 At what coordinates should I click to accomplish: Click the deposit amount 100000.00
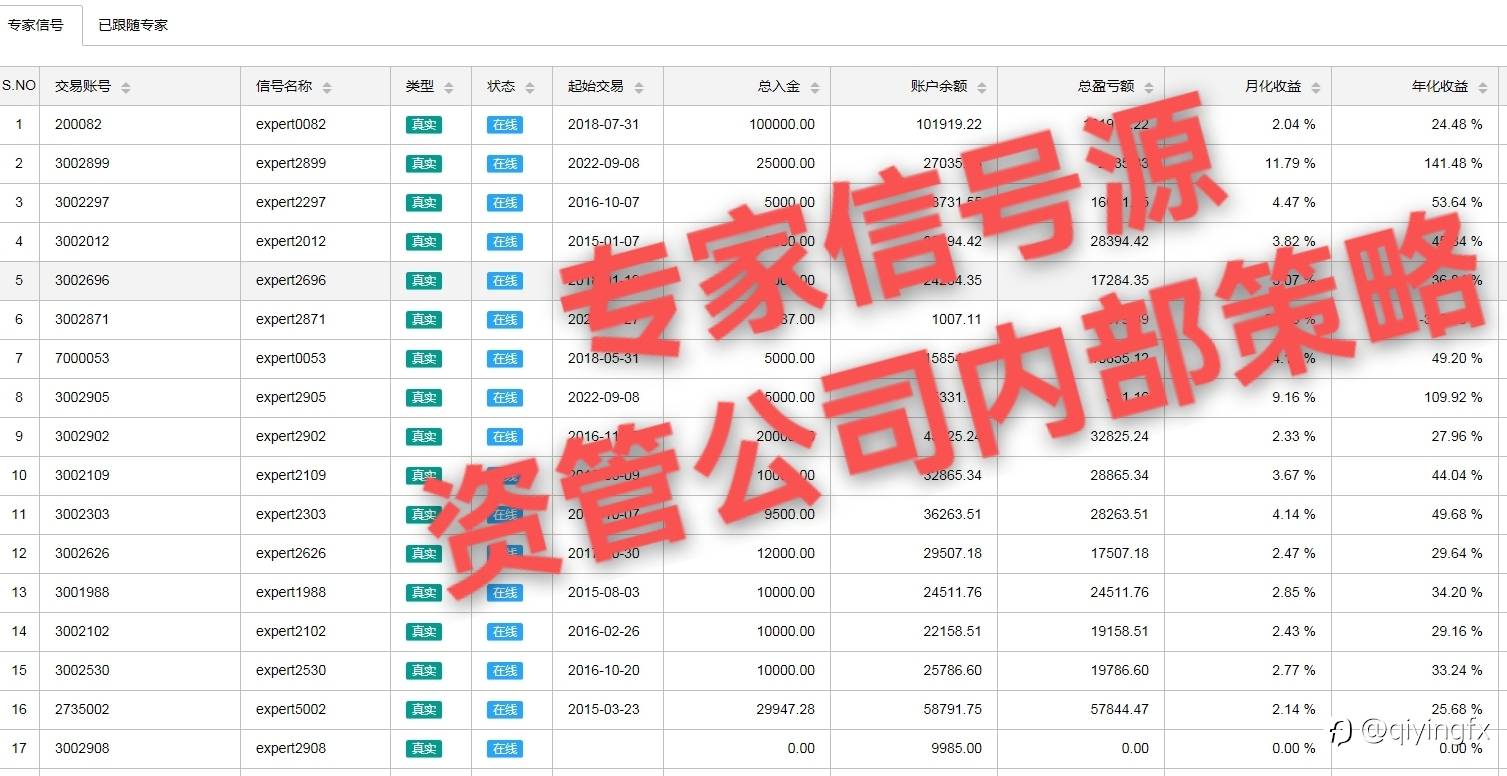(782, 125)
